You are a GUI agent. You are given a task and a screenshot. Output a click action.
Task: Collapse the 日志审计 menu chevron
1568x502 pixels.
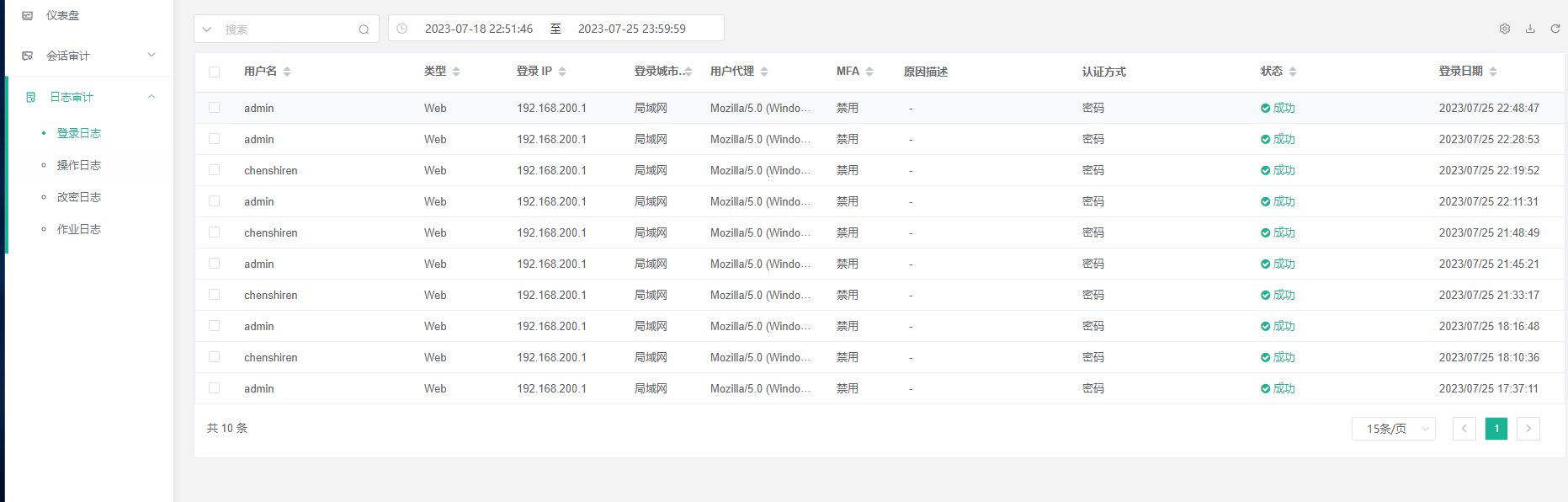[151, 96]
